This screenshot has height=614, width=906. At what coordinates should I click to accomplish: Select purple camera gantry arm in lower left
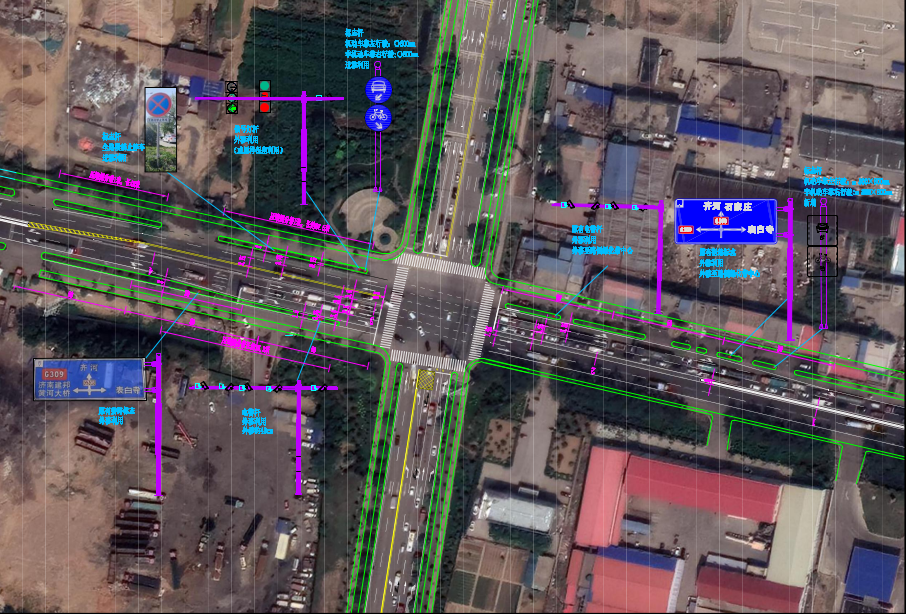click(x=265, y=387)
